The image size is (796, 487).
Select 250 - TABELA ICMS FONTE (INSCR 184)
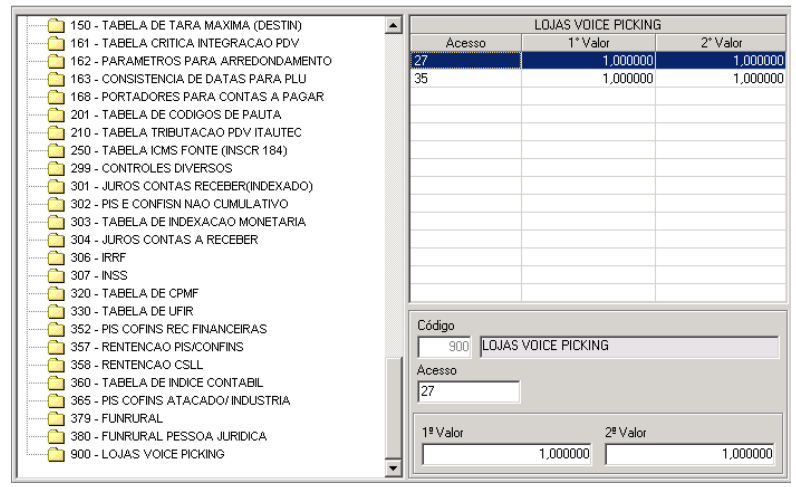[179, 150]
